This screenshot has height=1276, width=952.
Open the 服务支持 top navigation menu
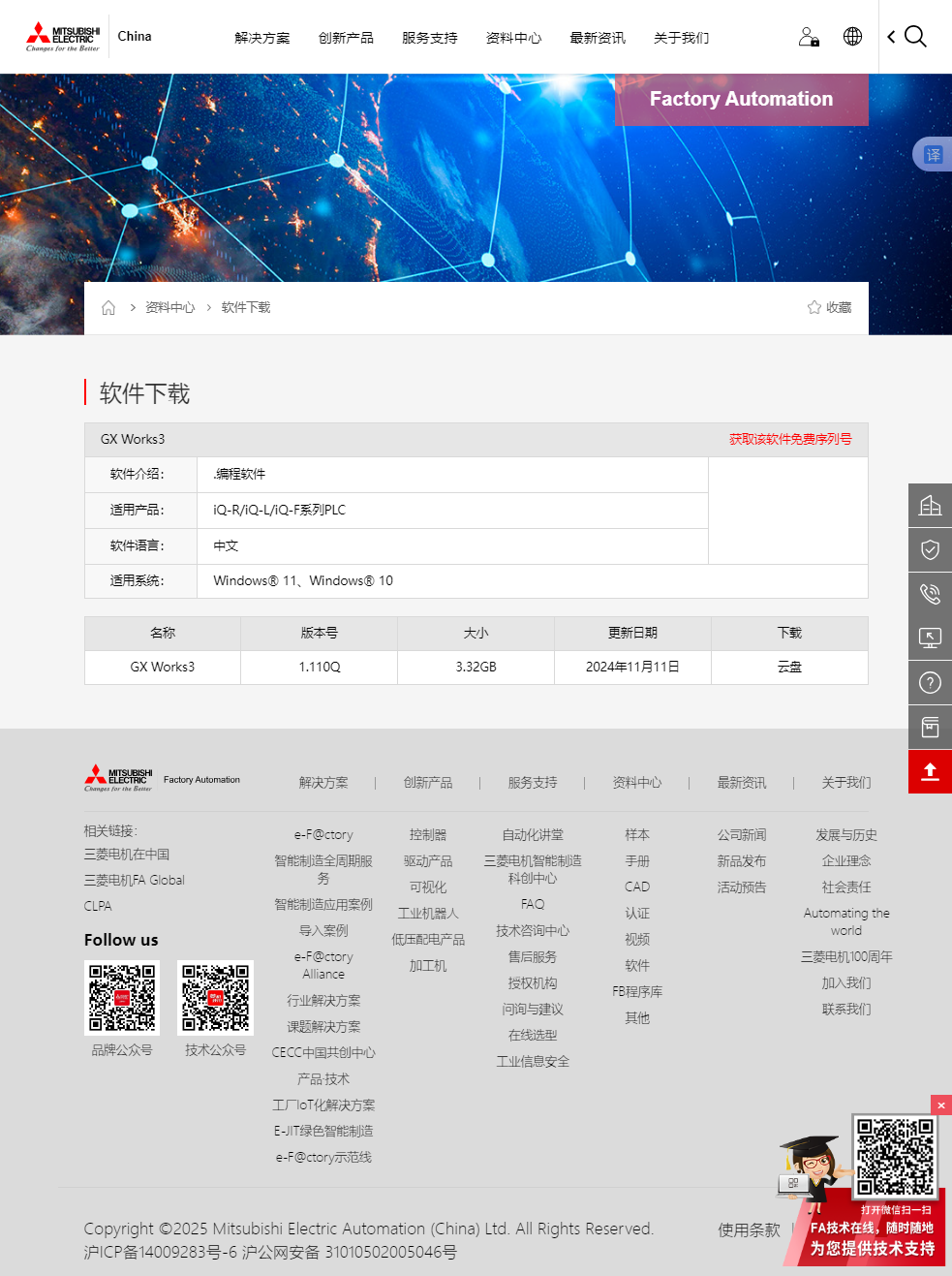coord(429,38)
